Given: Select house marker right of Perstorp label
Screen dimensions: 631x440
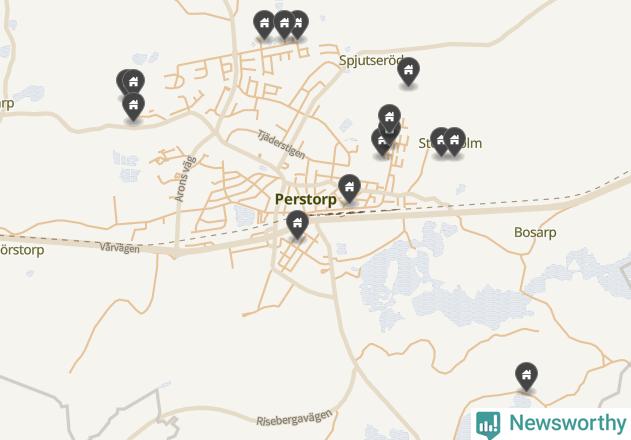Looking at the screenshot, I should 349,188.
